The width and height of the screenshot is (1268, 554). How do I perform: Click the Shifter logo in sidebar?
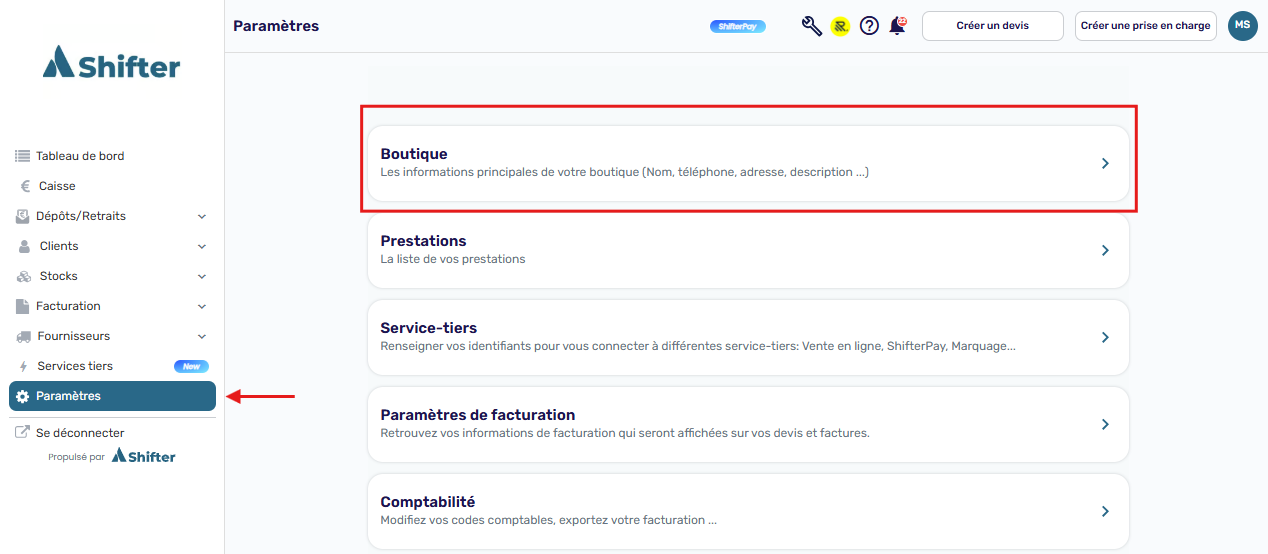[x=112, y=64]
